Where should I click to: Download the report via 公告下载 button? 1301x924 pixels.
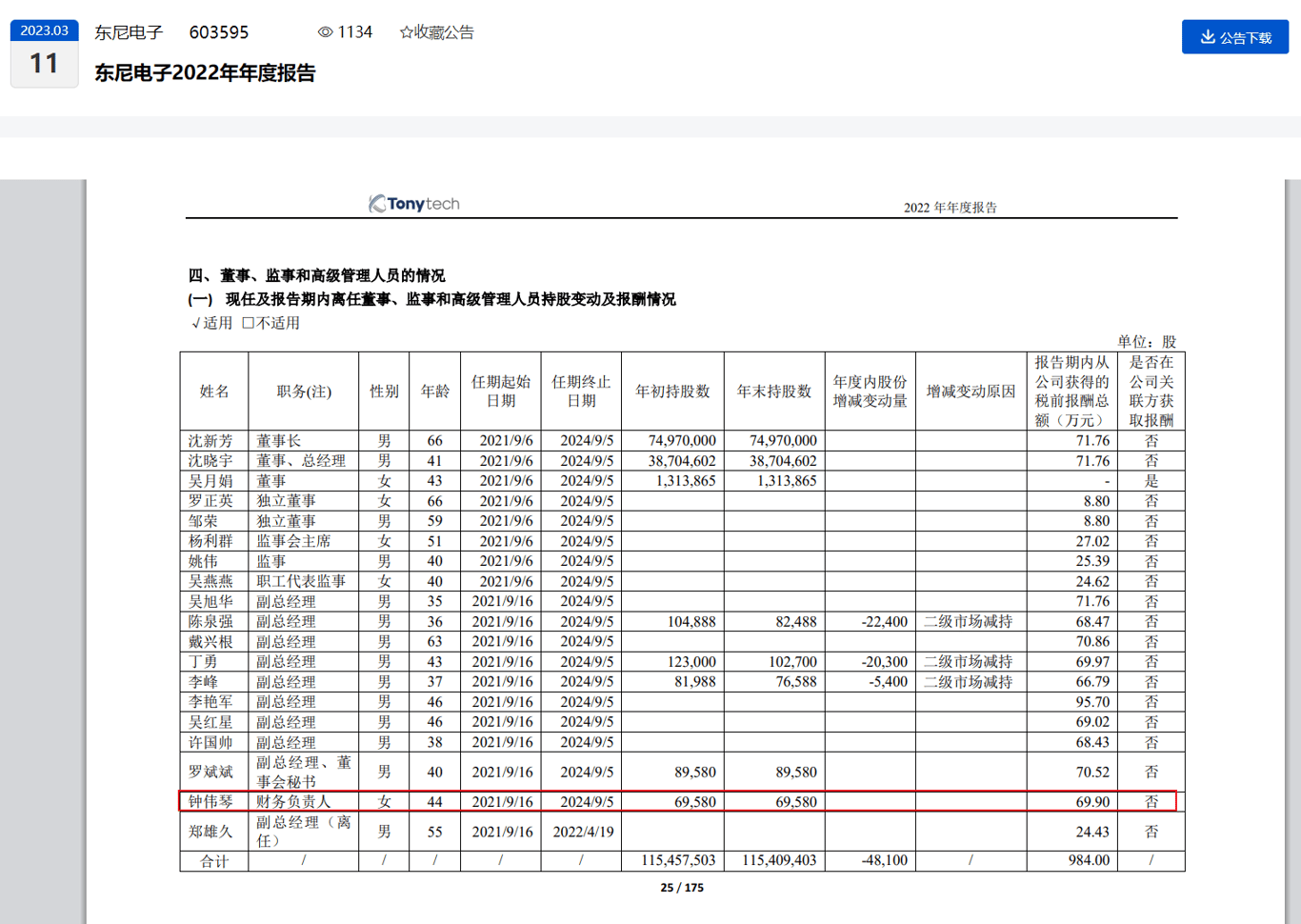point(1235,37)
